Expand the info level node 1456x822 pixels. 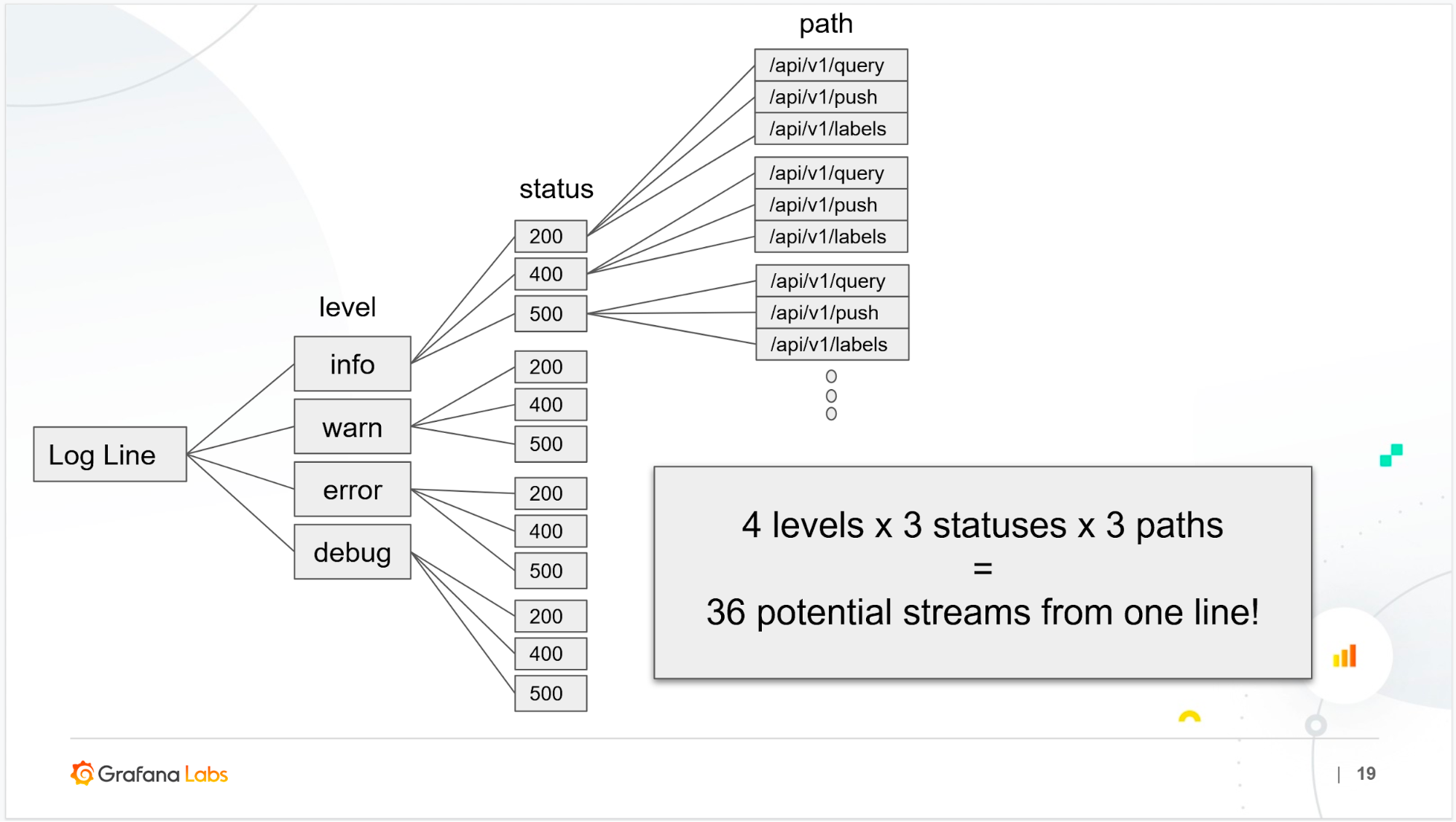tap(354, 364)
